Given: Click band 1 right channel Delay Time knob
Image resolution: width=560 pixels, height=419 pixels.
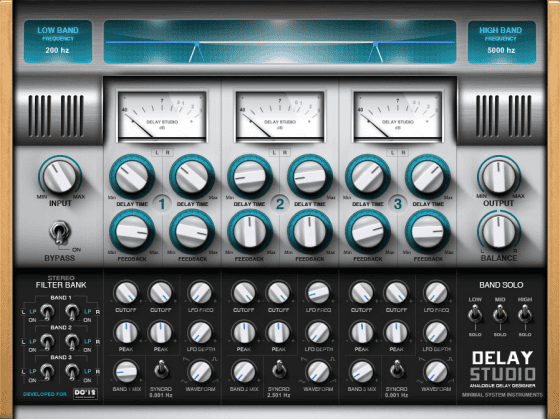Looking at the screenshot, I should [192, 176].
